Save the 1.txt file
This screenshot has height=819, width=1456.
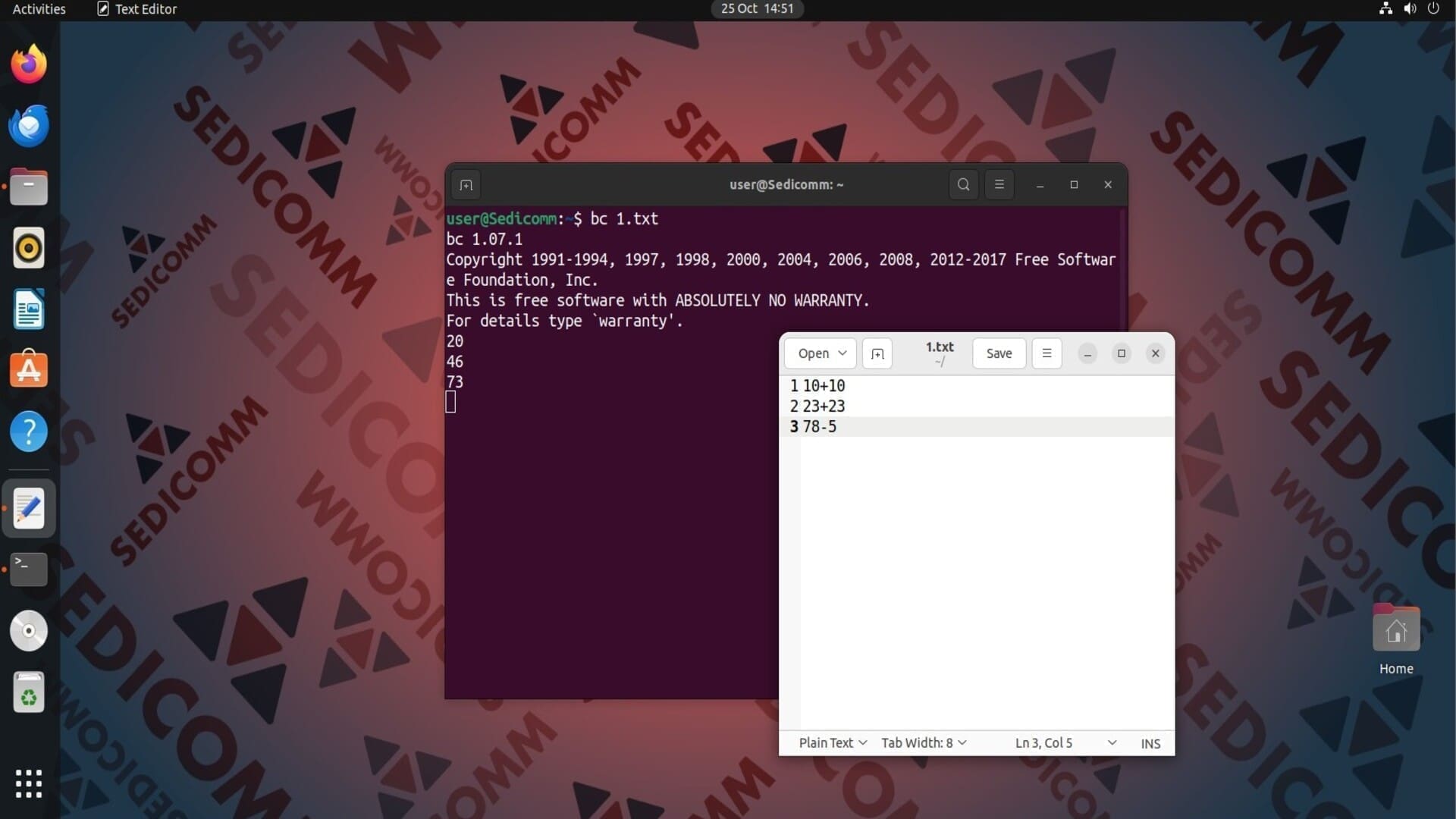click(x=999, y=353)
